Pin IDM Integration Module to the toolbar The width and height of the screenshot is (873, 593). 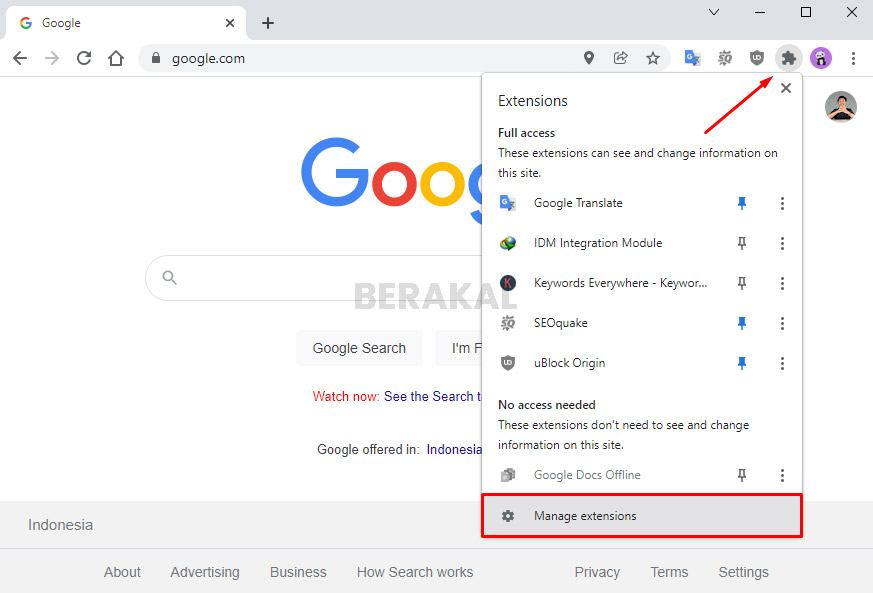742,243
